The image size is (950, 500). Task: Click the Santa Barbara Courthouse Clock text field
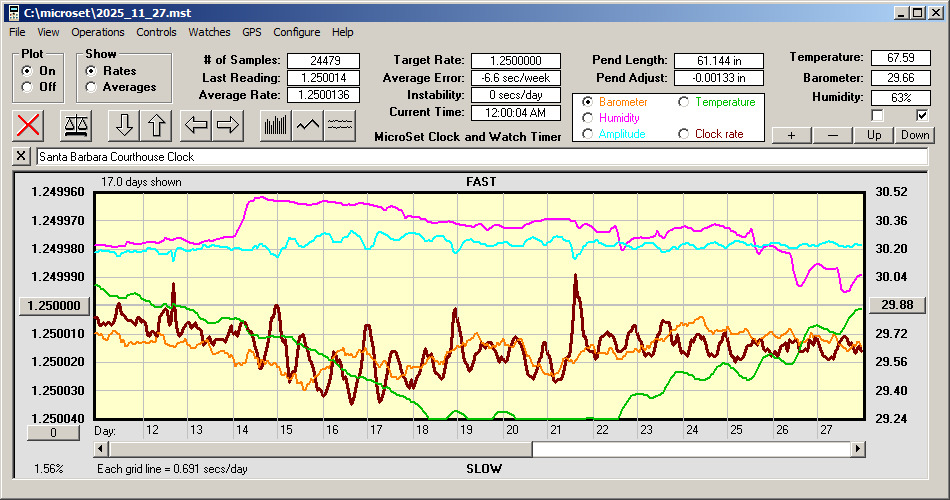[480, 157]
